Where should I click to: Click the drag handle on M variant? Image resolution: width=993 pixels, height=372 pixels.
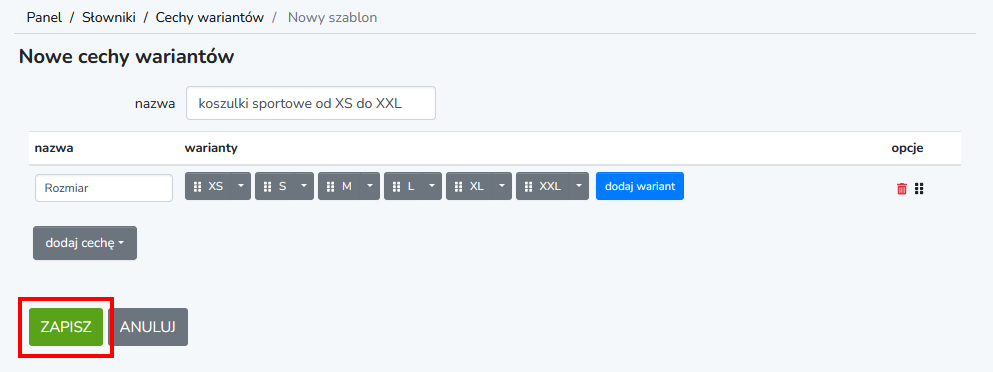[x=330, y=186]
